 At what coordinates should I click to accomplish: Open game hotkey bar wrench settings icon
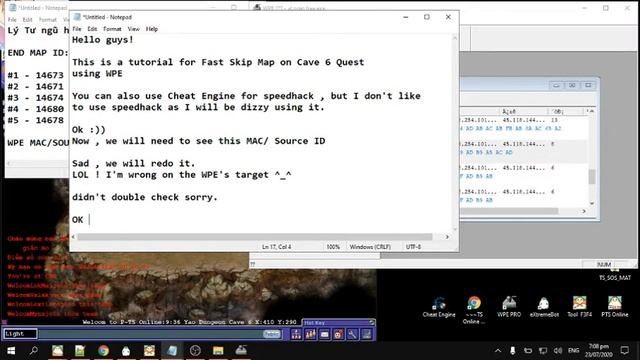[352, 334]
